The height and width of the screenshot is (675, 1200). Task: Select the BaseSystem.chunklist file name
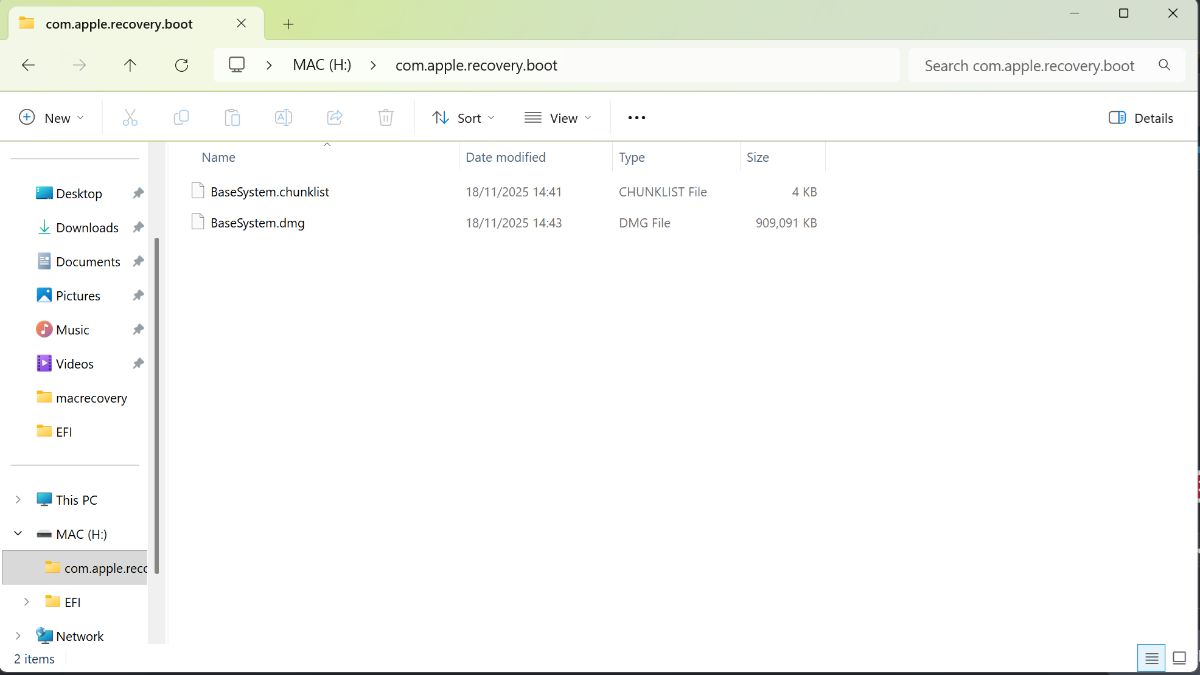(x=270, y=191)
